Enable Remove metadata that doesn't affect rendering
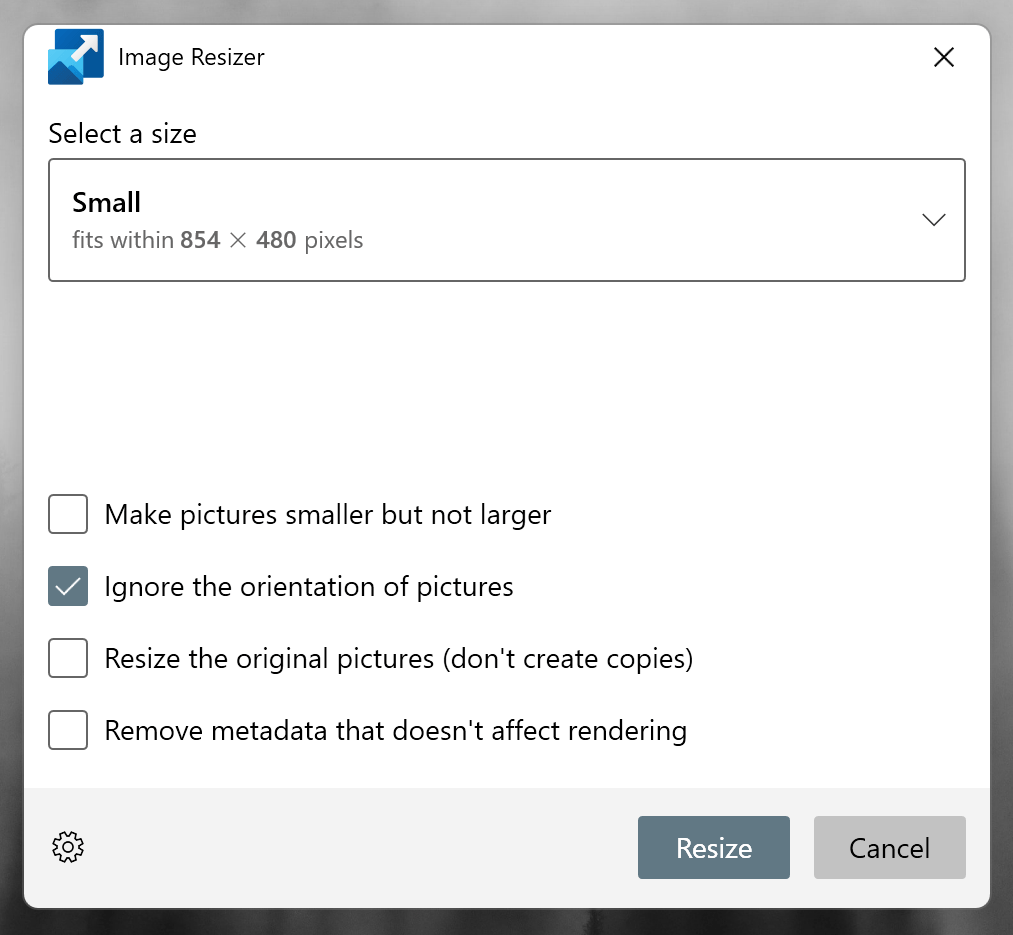The height and width of the screenshot is (935, 1013). pyautogui.click(x=68, y=730)
